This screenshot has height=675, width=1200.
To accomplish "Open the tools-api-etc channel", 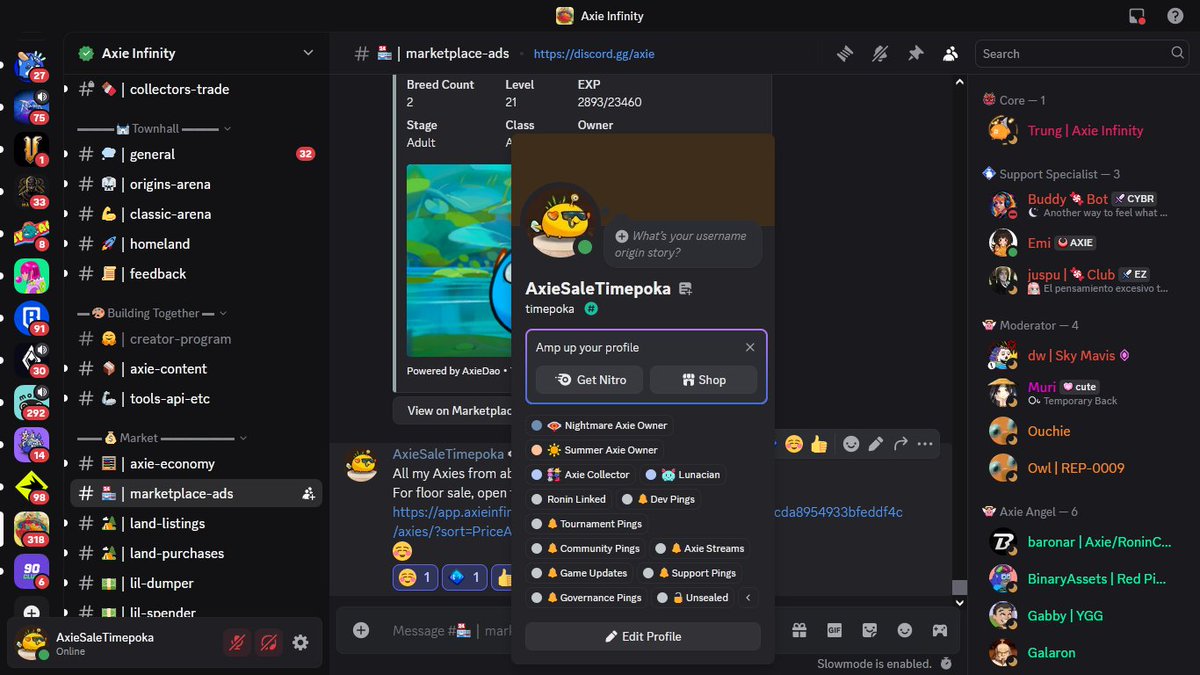I will (x=196, y=399).
